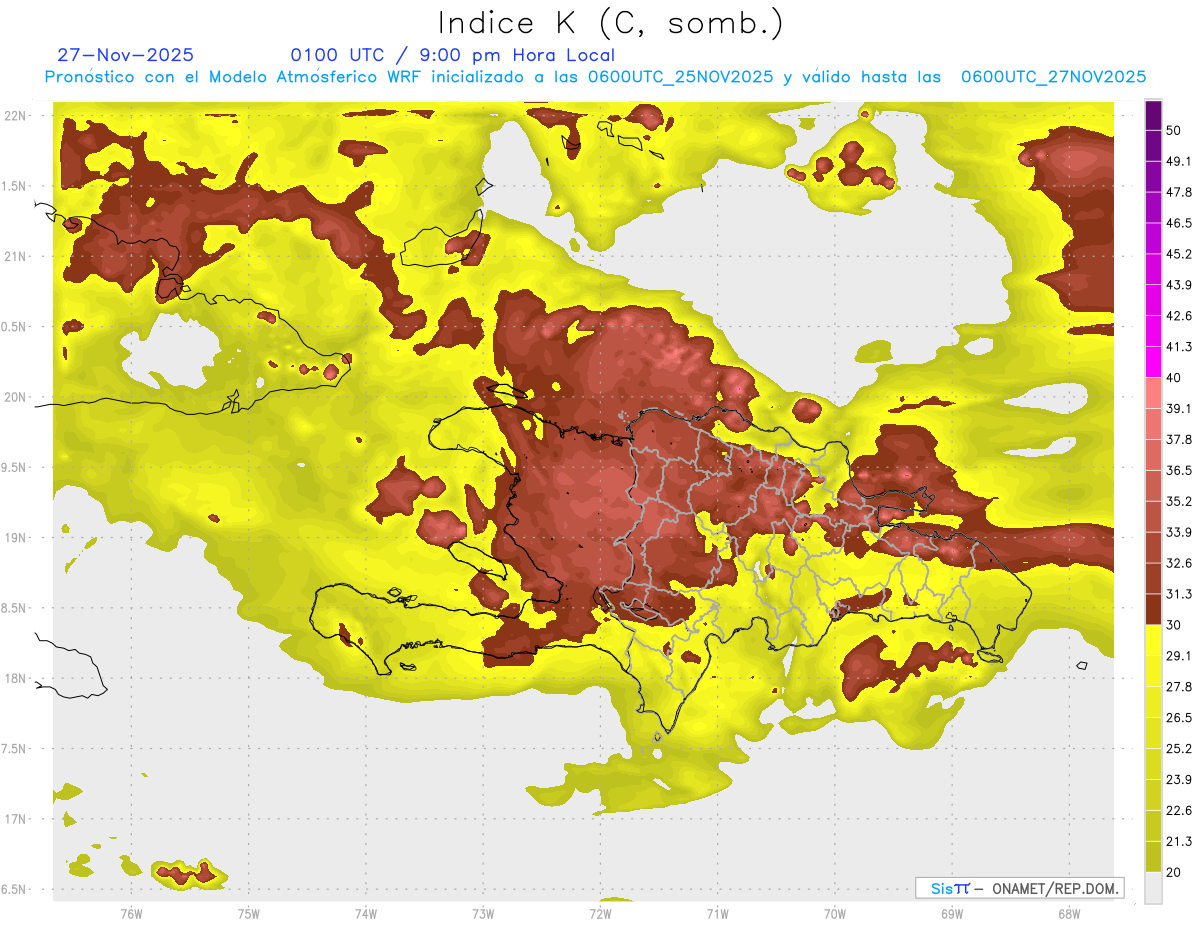The width and height of the screenshot is (1200, 927).
Task: Pick the dark purple swatch above 50
Action: pyautogui.click(x=1153, y=115)
